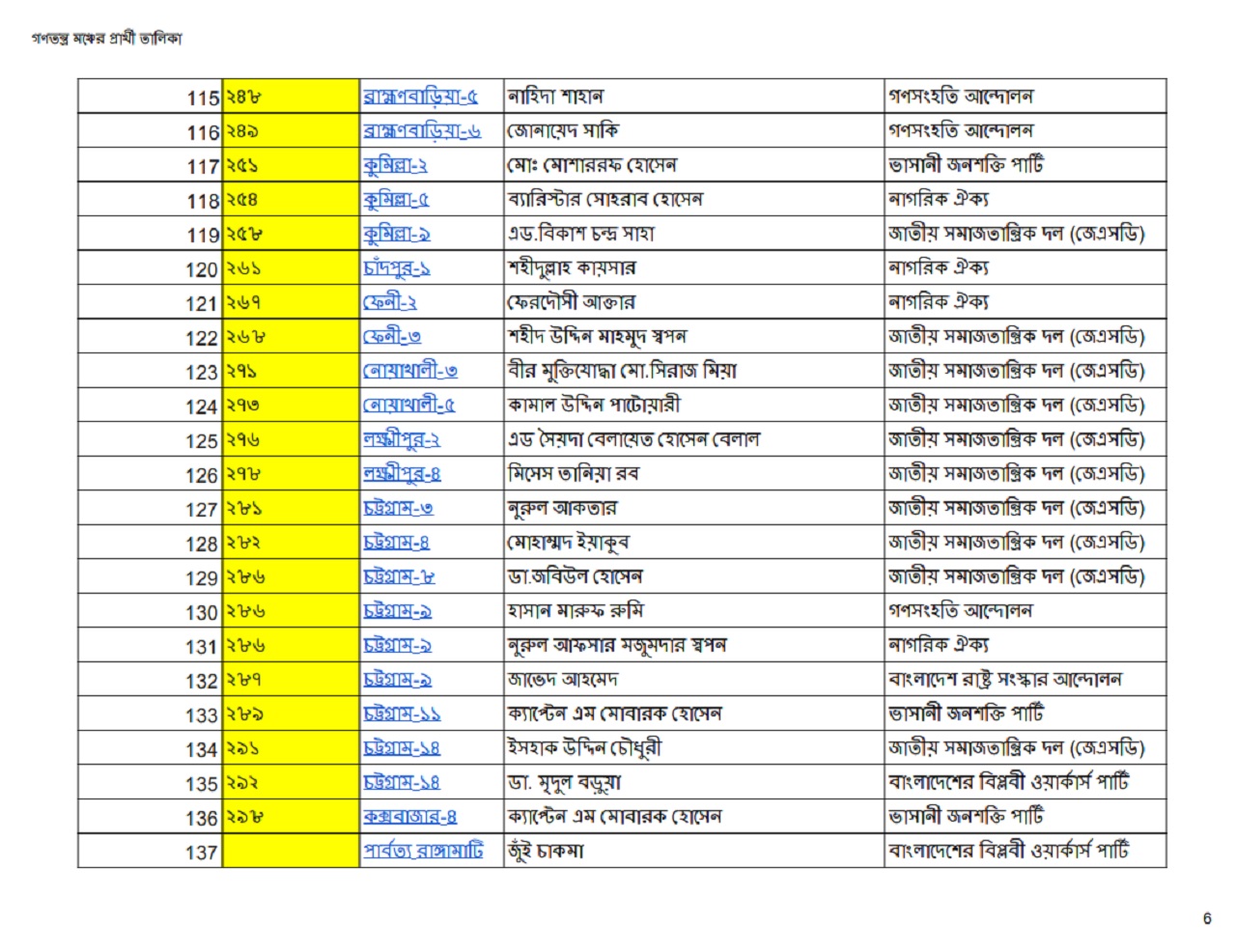Open the ফেনী-২ link
The image size is (1236, 952).
click(x=390, y=302)
